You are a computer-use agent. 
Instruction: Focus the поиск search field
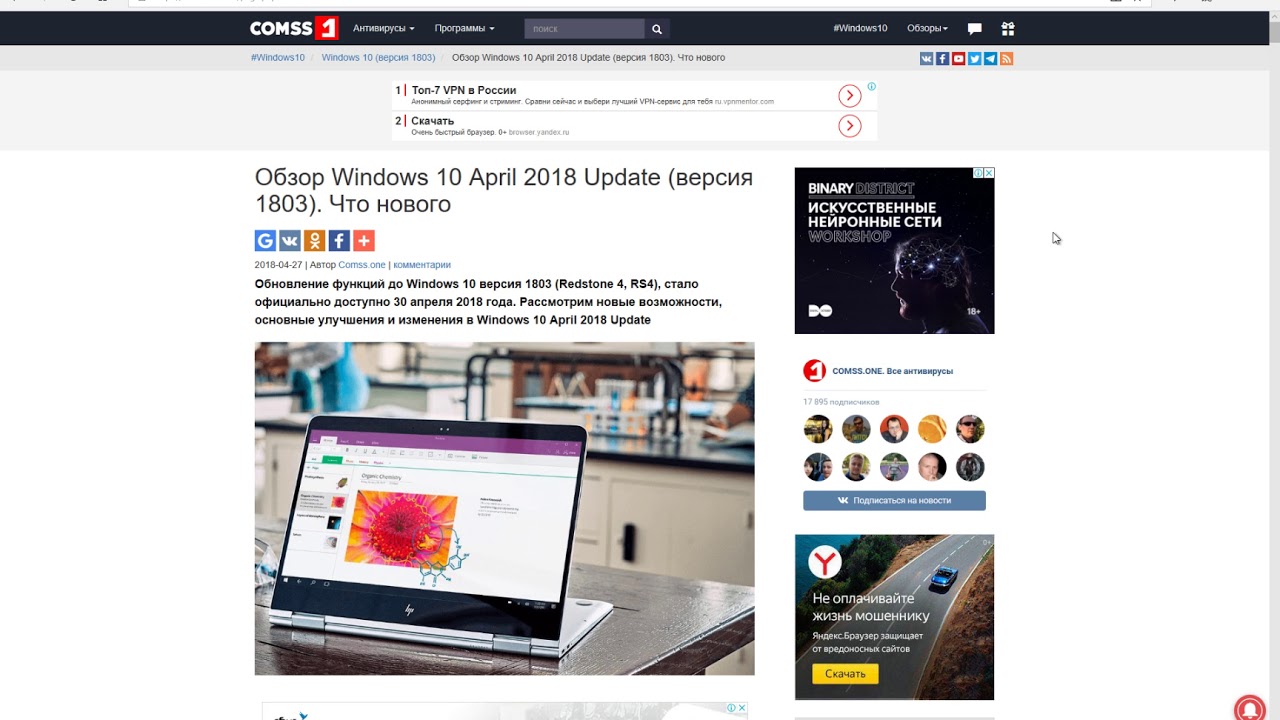click(584, 29)
